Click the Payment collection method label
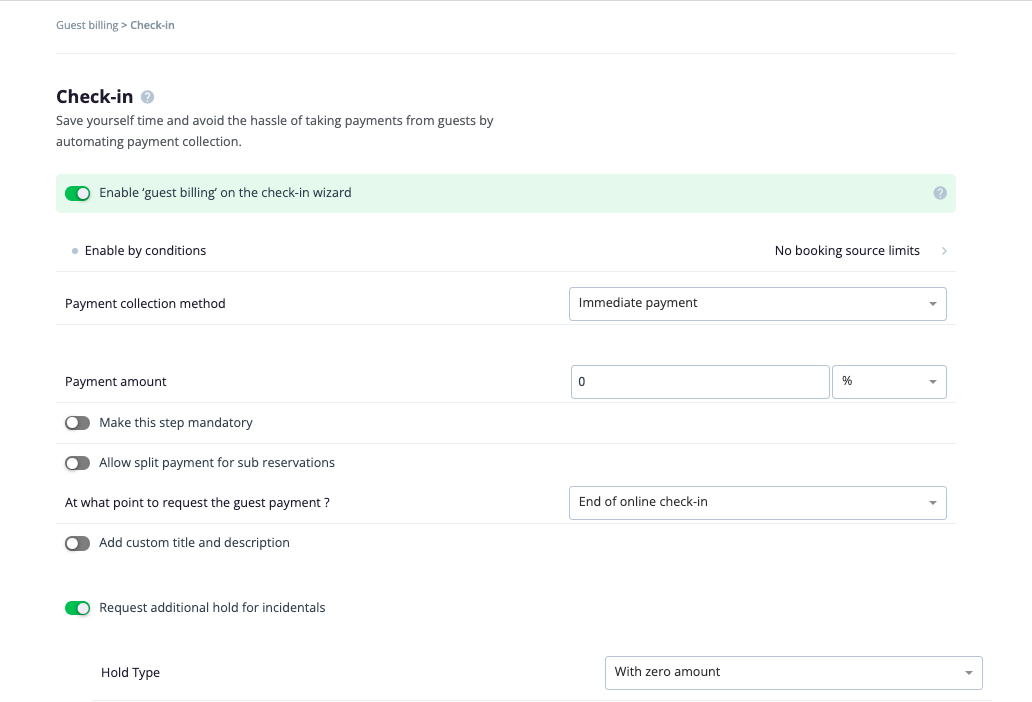 coord(145,303)
